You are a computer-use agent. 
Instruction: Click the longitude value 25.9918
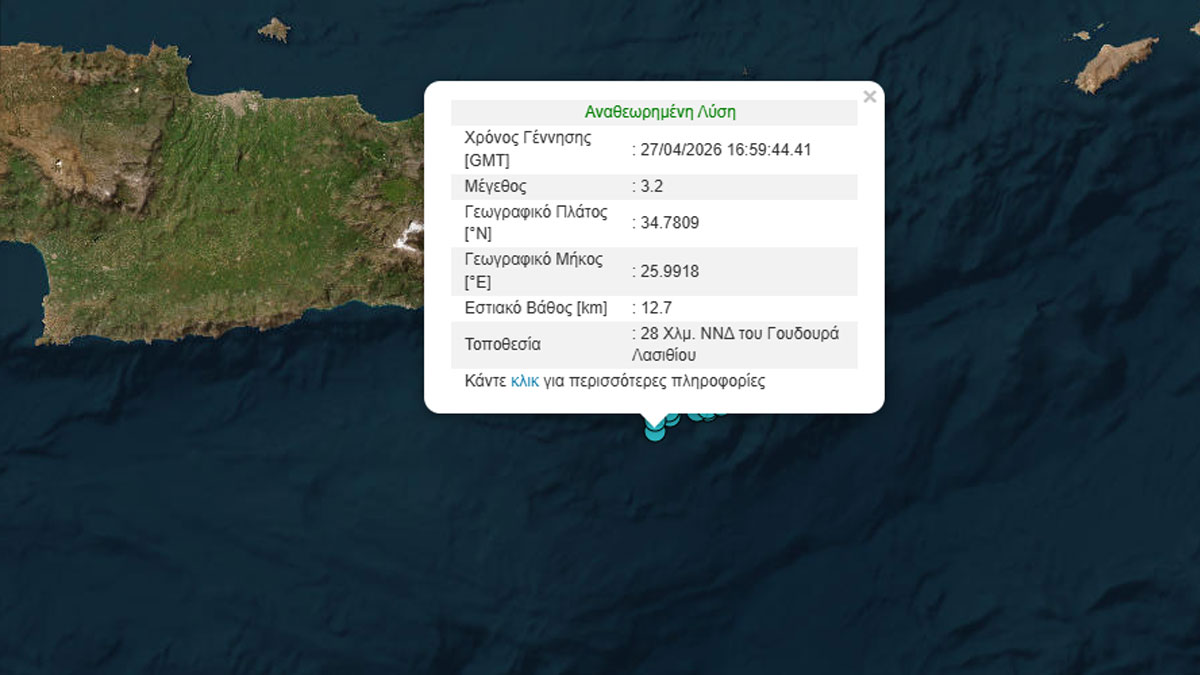tap(669, 271)
